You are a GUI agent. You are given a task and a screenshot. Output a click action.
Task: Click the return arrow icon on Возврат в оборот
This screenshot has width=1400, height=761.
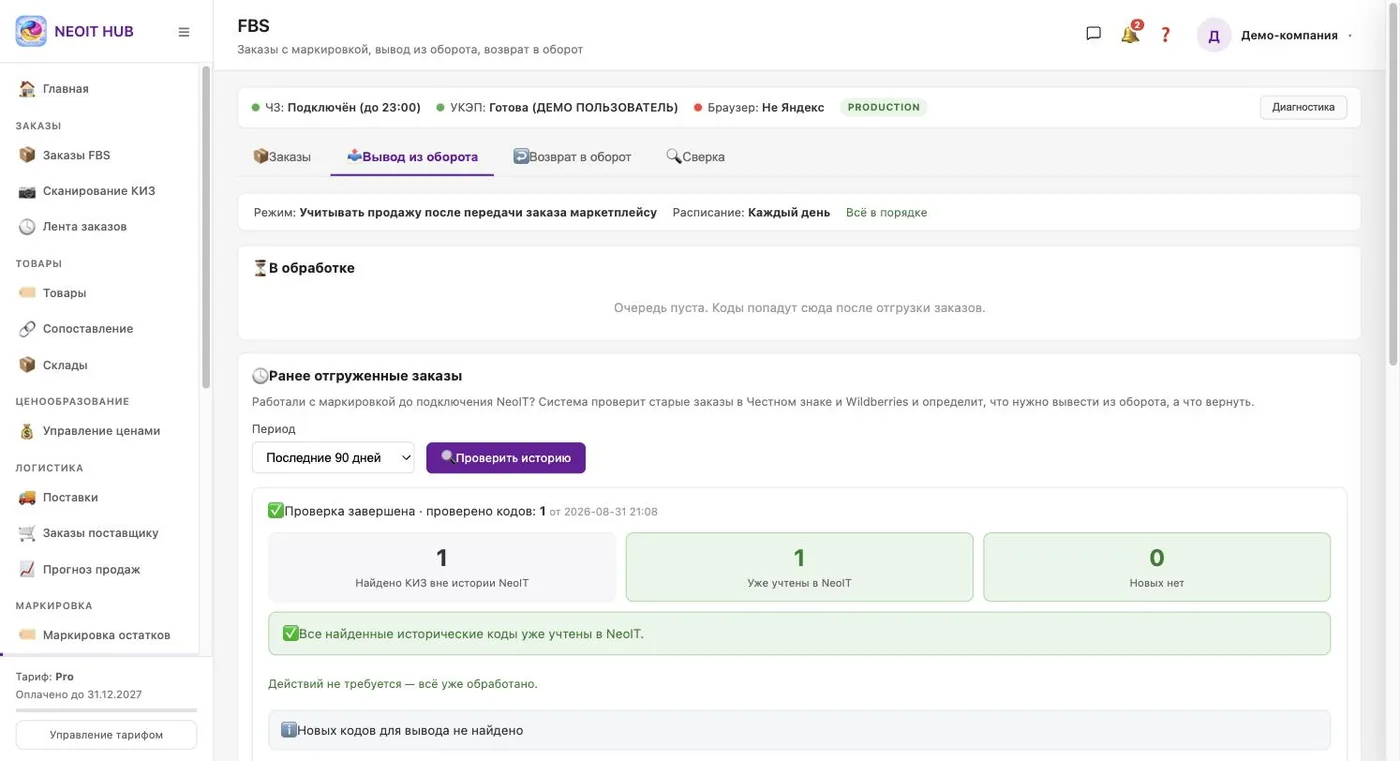tap(521, 156)
